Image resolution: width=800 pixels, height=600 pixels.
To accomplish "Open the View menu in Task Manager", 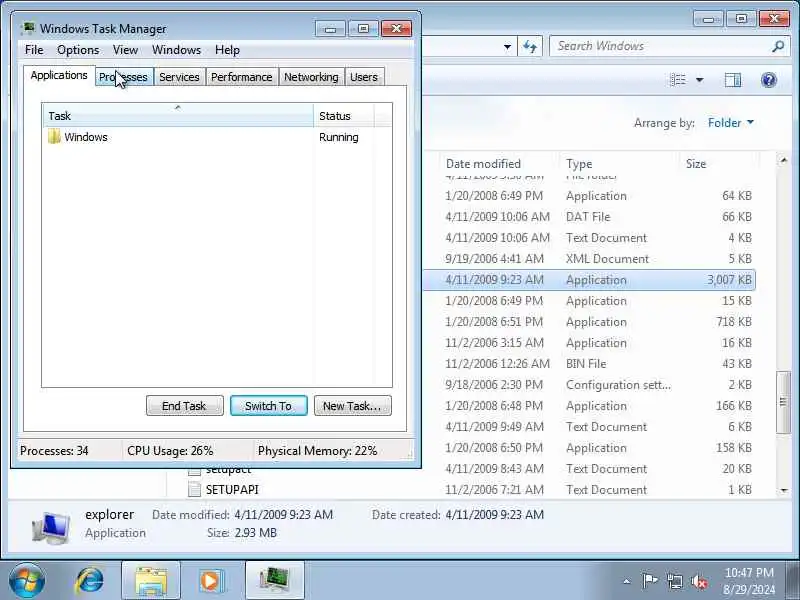I will coord(126,50).
